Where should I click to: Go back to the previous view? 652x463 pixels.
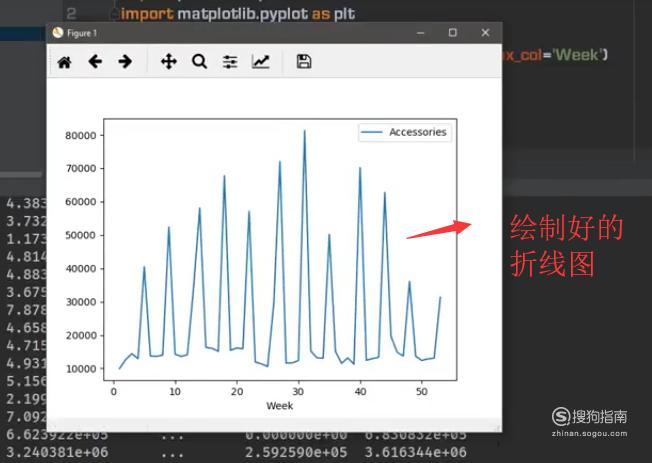click(x=95, y=62)
